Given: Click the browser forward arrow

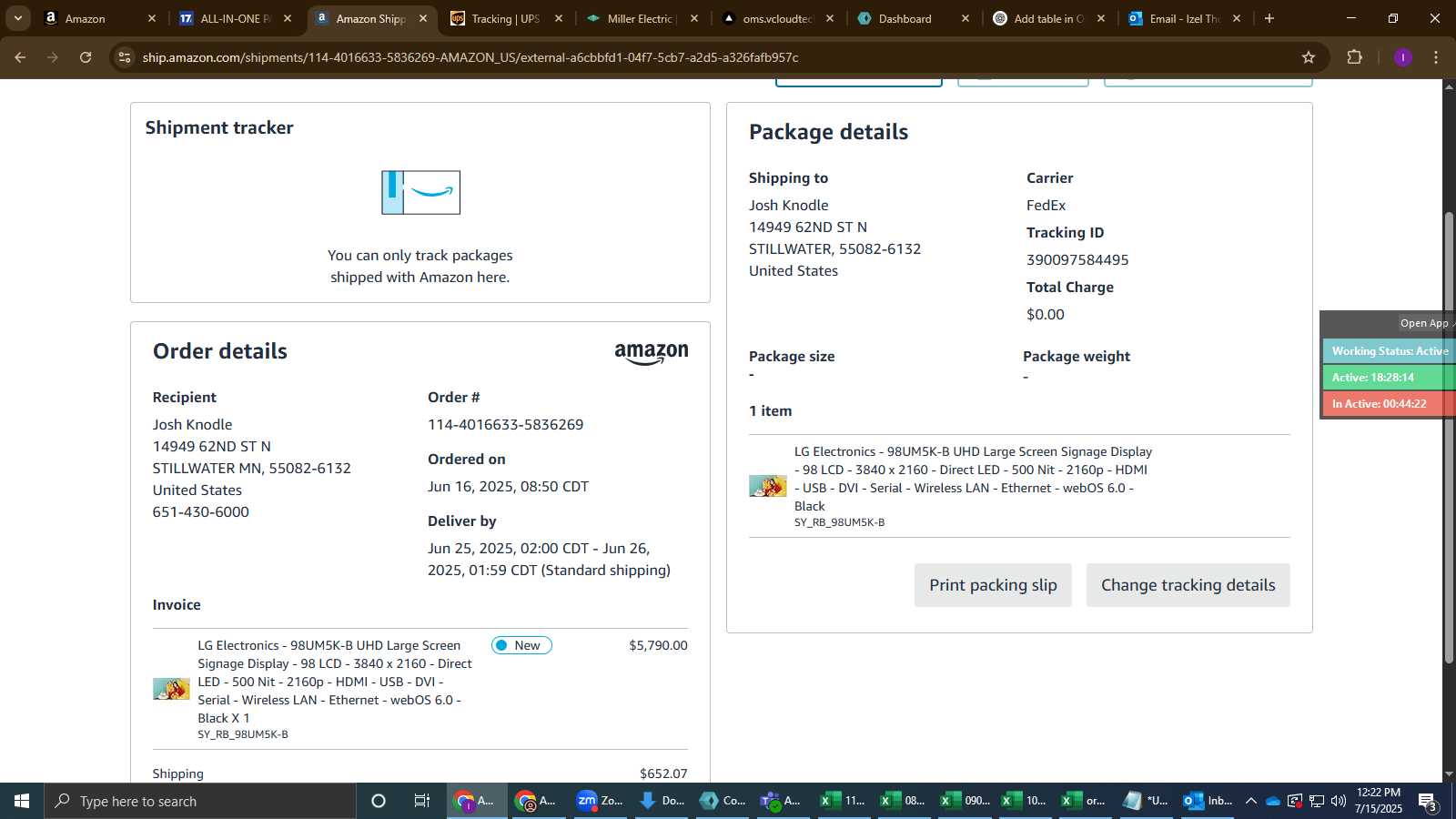Looking at the screenshot, I should [53, 57].
